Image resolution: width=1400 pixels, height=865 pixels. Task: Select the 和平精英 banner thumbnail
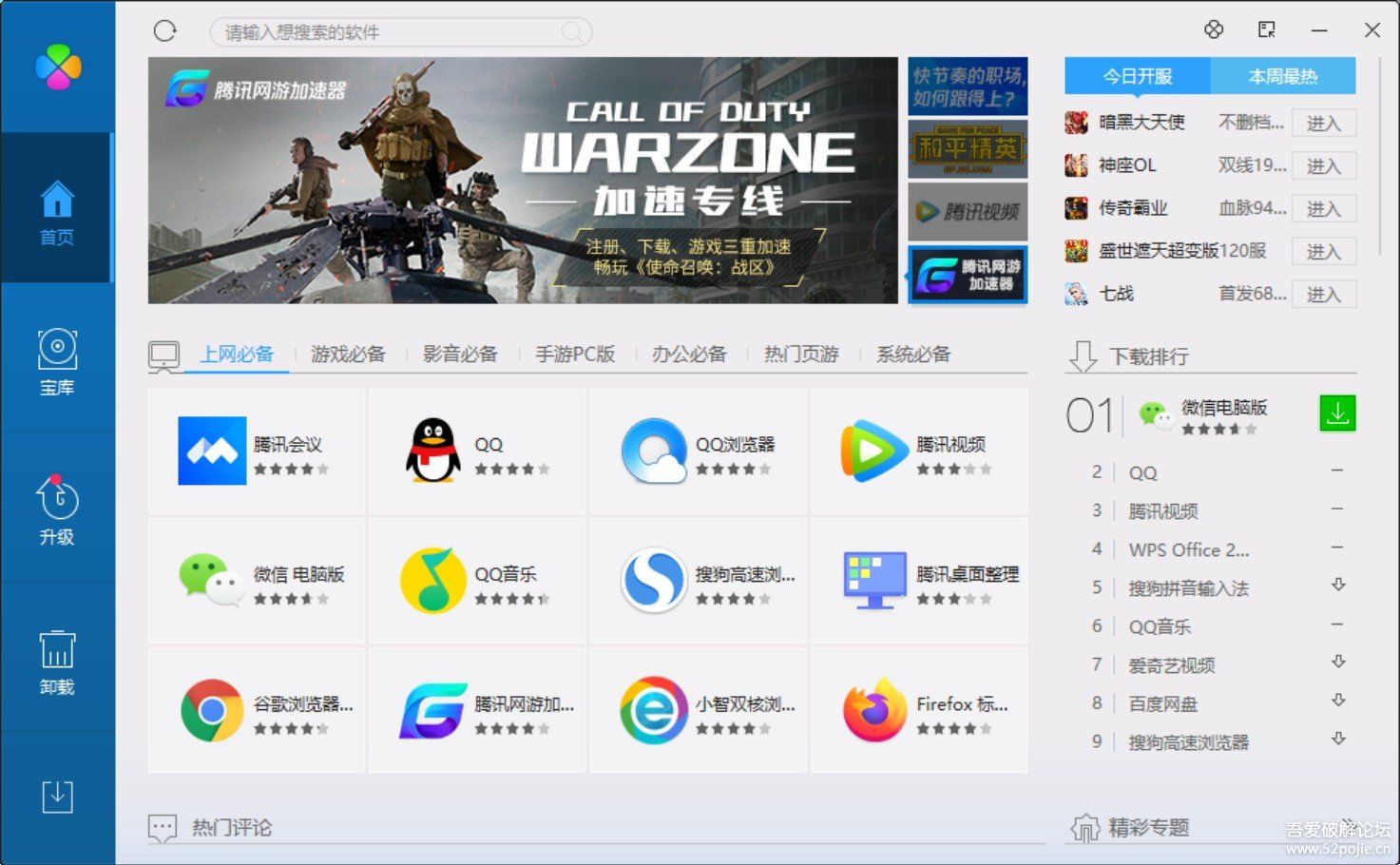tap(968, 148)
